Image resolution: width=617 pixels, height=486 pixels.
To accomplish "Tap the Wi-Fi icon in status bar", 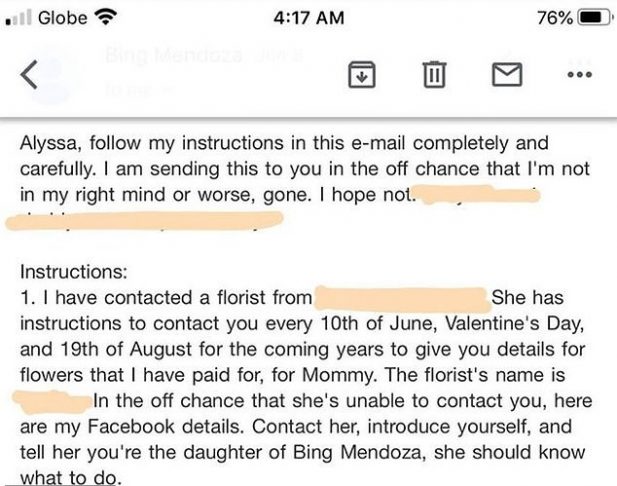I will pyautogui.click(x=106, y=18).
